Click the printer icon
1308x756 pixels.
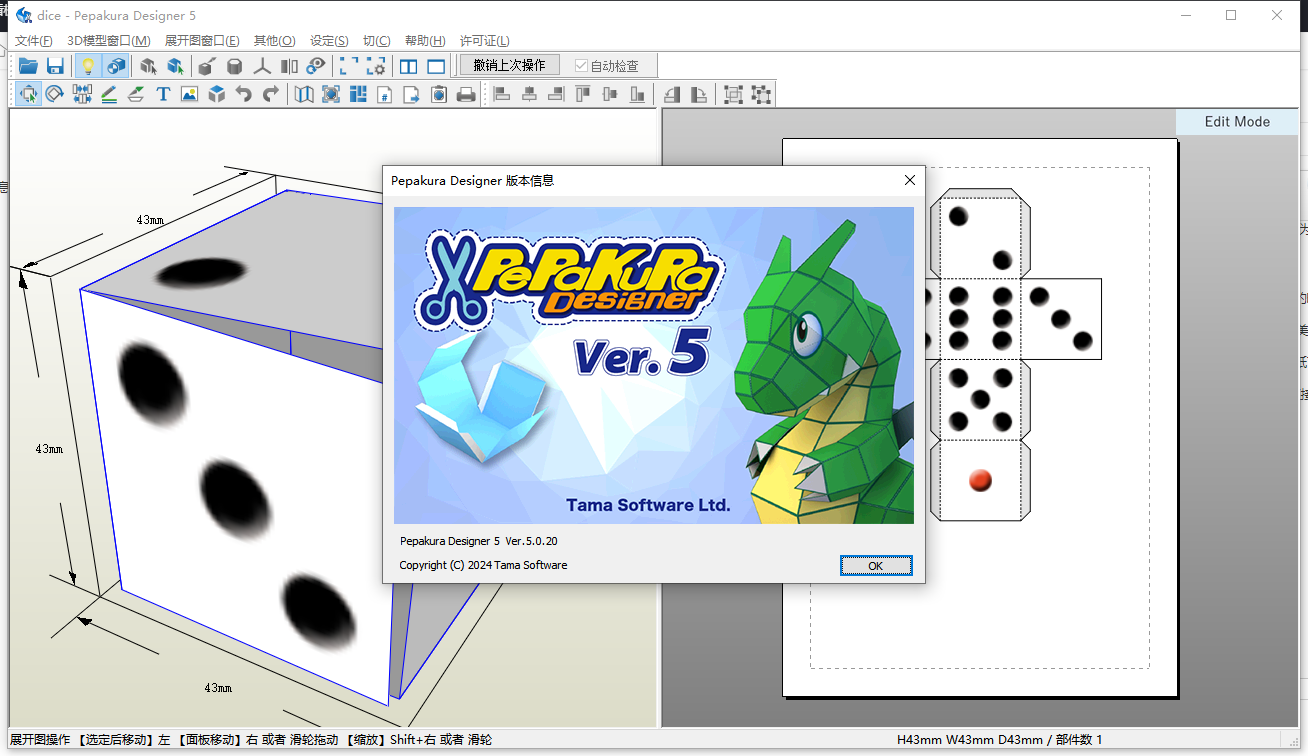tap(466, 94)
